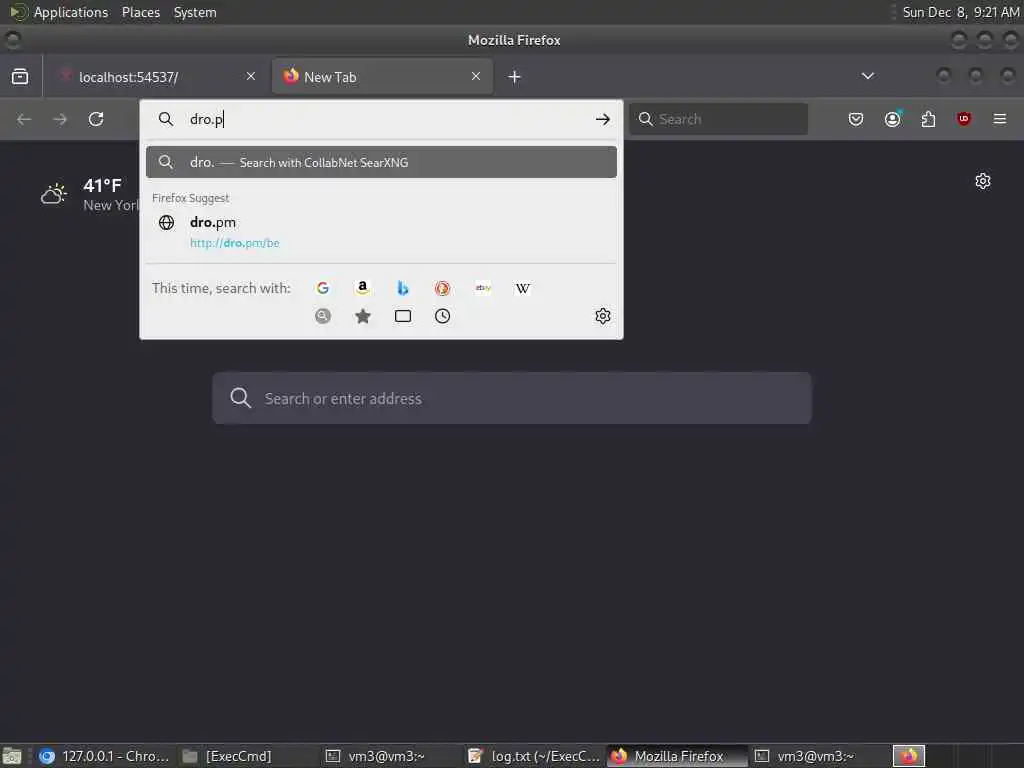Search this time with Wikipedia

pyautogui.click(x=522, y=288)
